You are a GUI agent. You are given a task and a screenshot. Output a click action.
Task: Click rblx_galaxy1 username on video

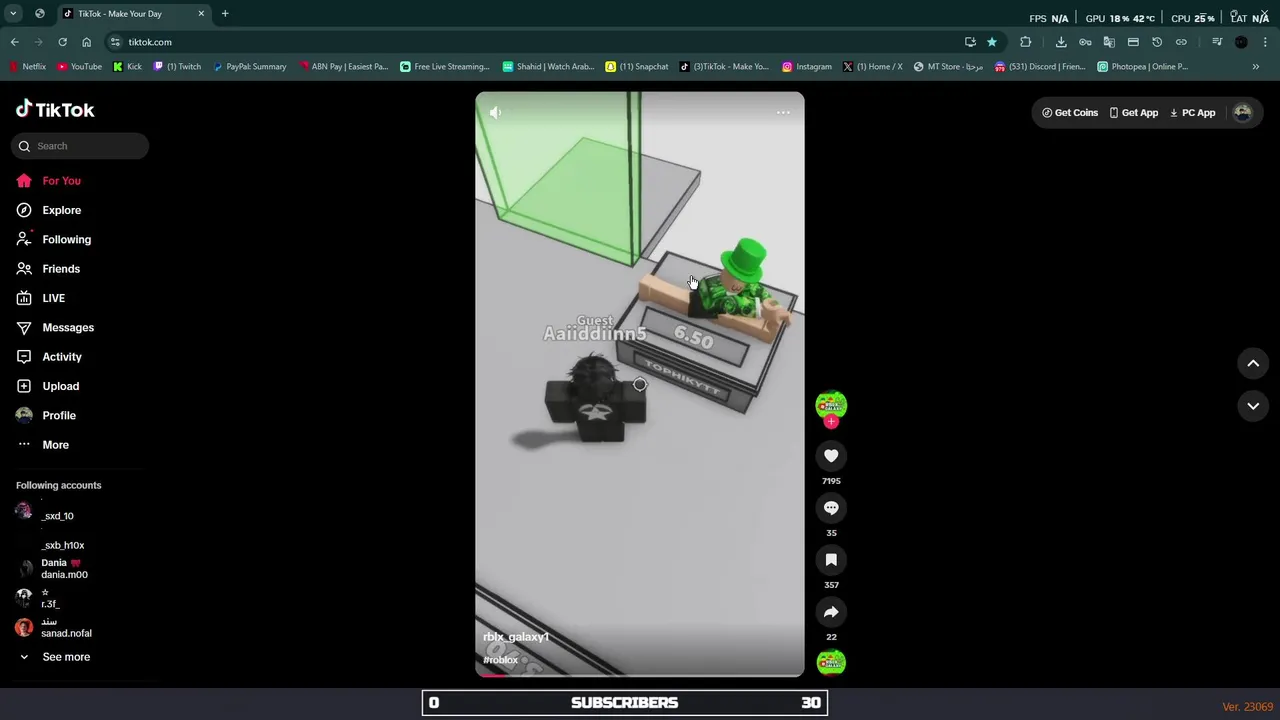click(x=516, y=637)
